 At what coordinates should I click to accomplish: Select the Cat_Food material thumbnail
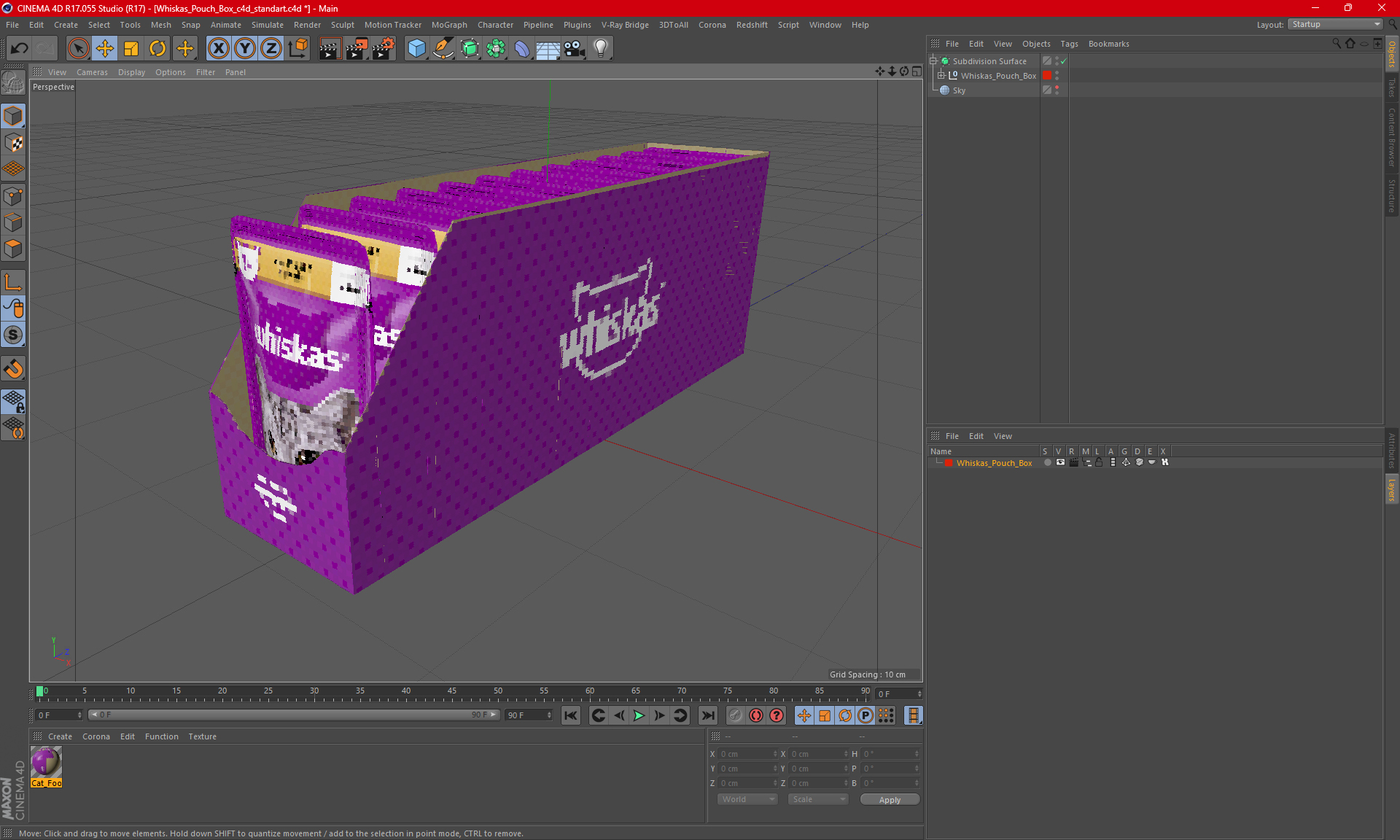pos(46,763)
